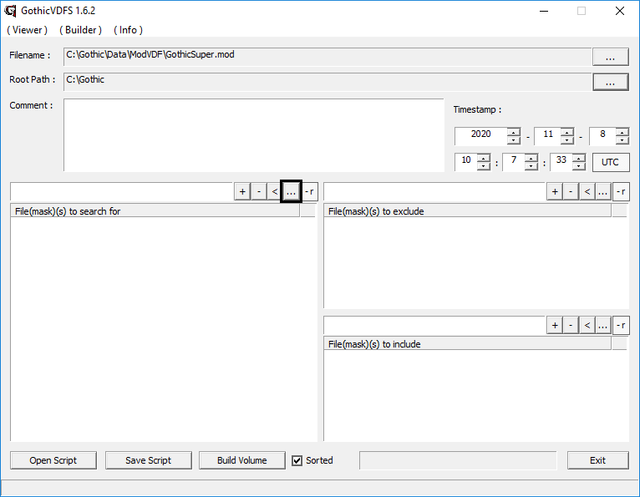This screenshot has height=497, width=640.
Task: Decrease the timestamp seconds 33
Action: (579, 166)
